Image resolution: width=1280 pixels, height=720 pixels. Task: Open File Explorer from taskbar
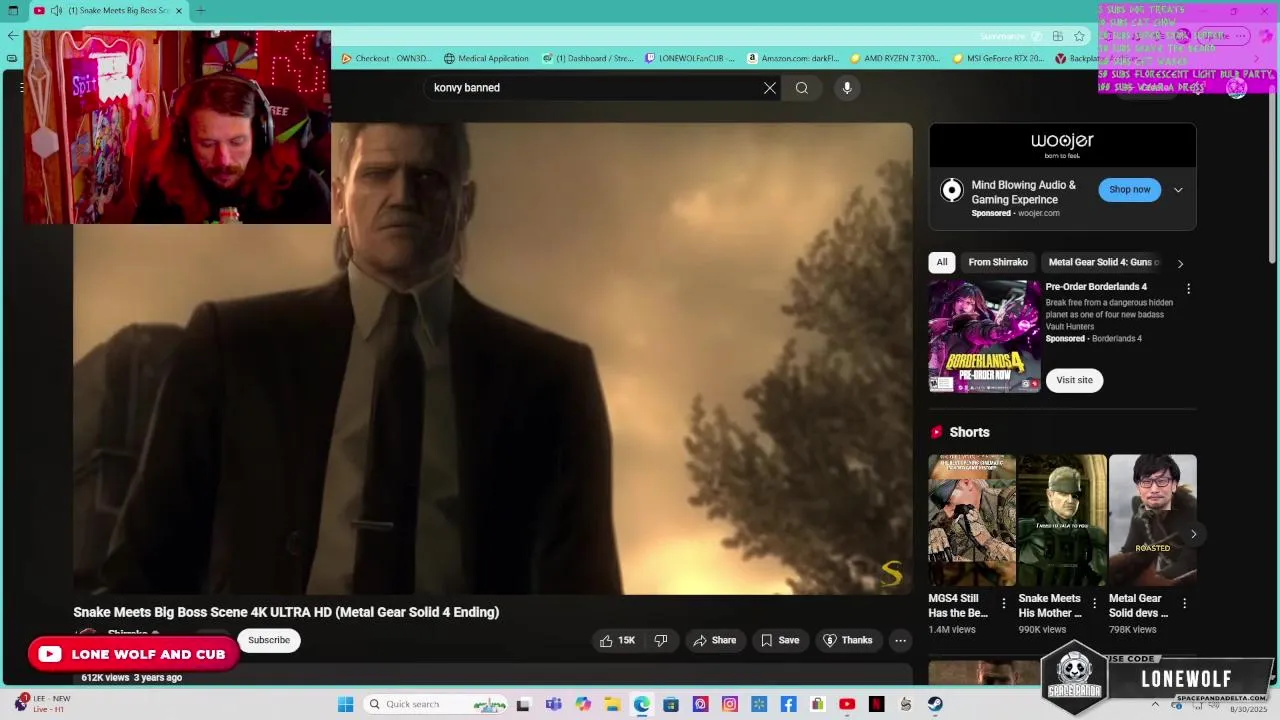coord(612,704)
